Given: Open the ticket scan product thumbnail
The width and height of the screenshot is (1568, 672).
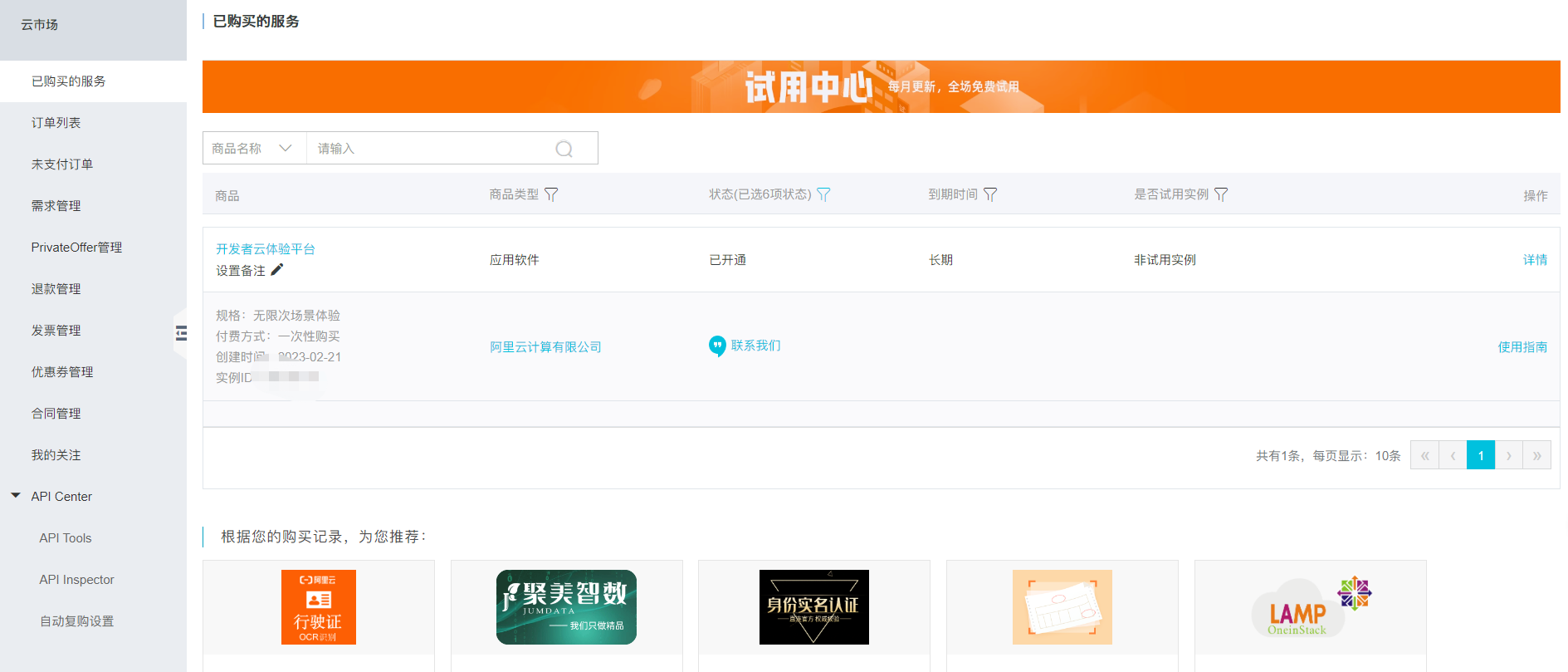Looking at the screenshot, I should (1062, 607).
